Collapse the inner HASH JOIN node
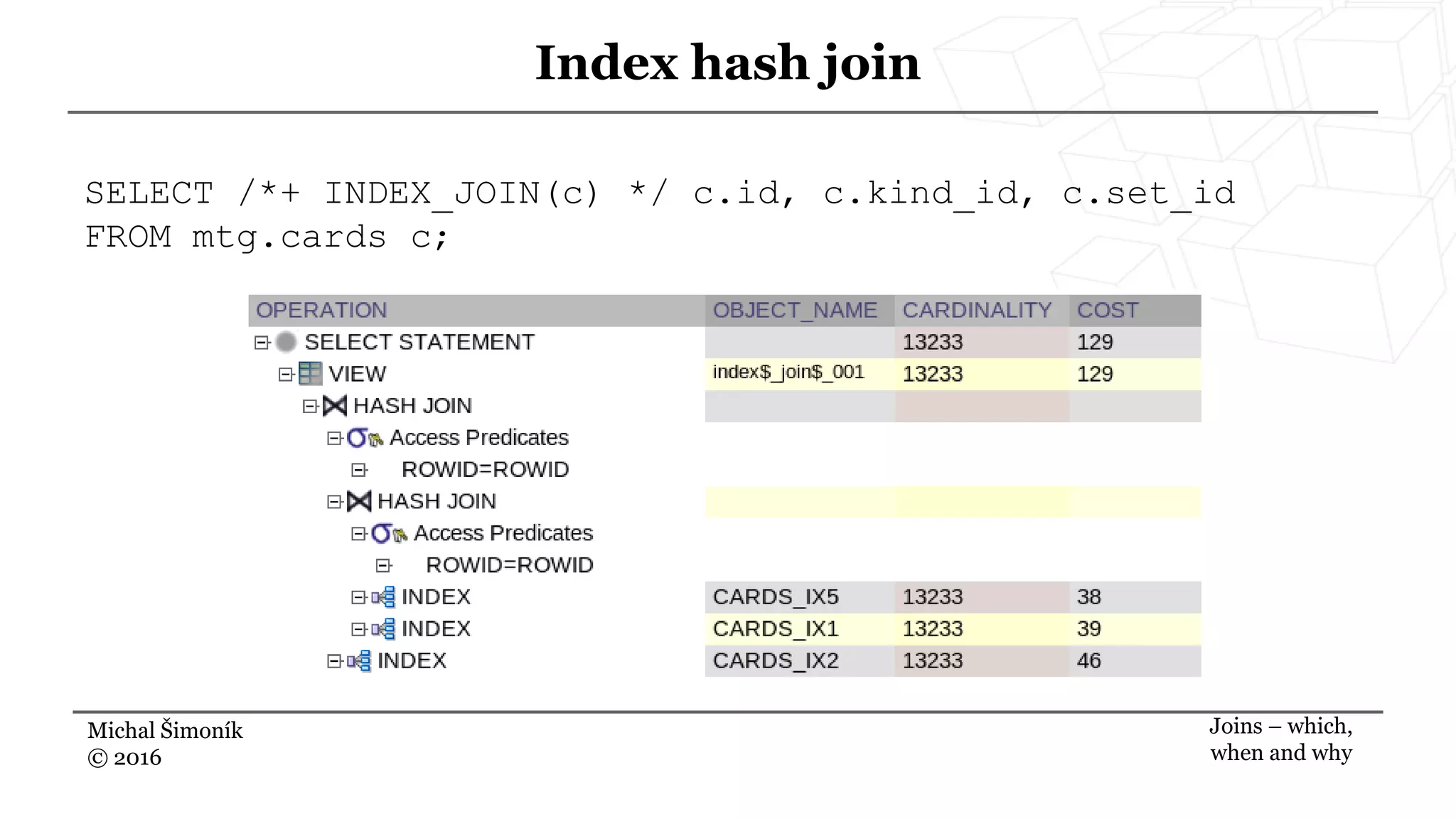The width and height of the screenshot is (1456, 819). [334, 502]
